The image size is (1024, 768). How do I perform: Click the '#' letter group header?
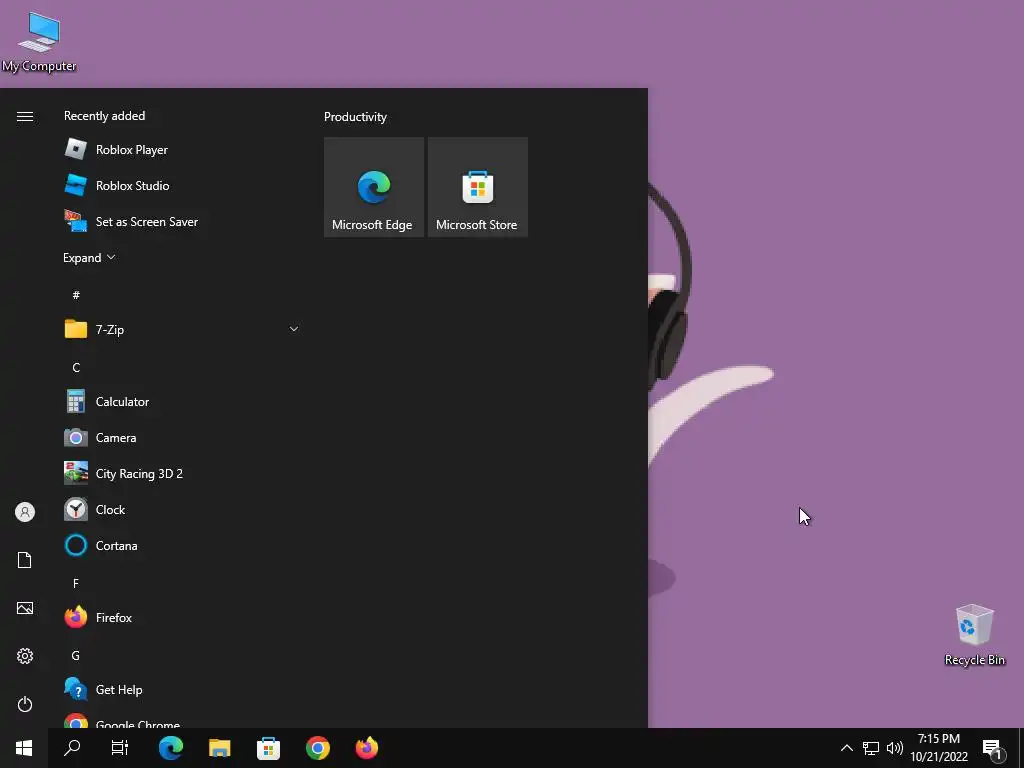pos(76,295)
